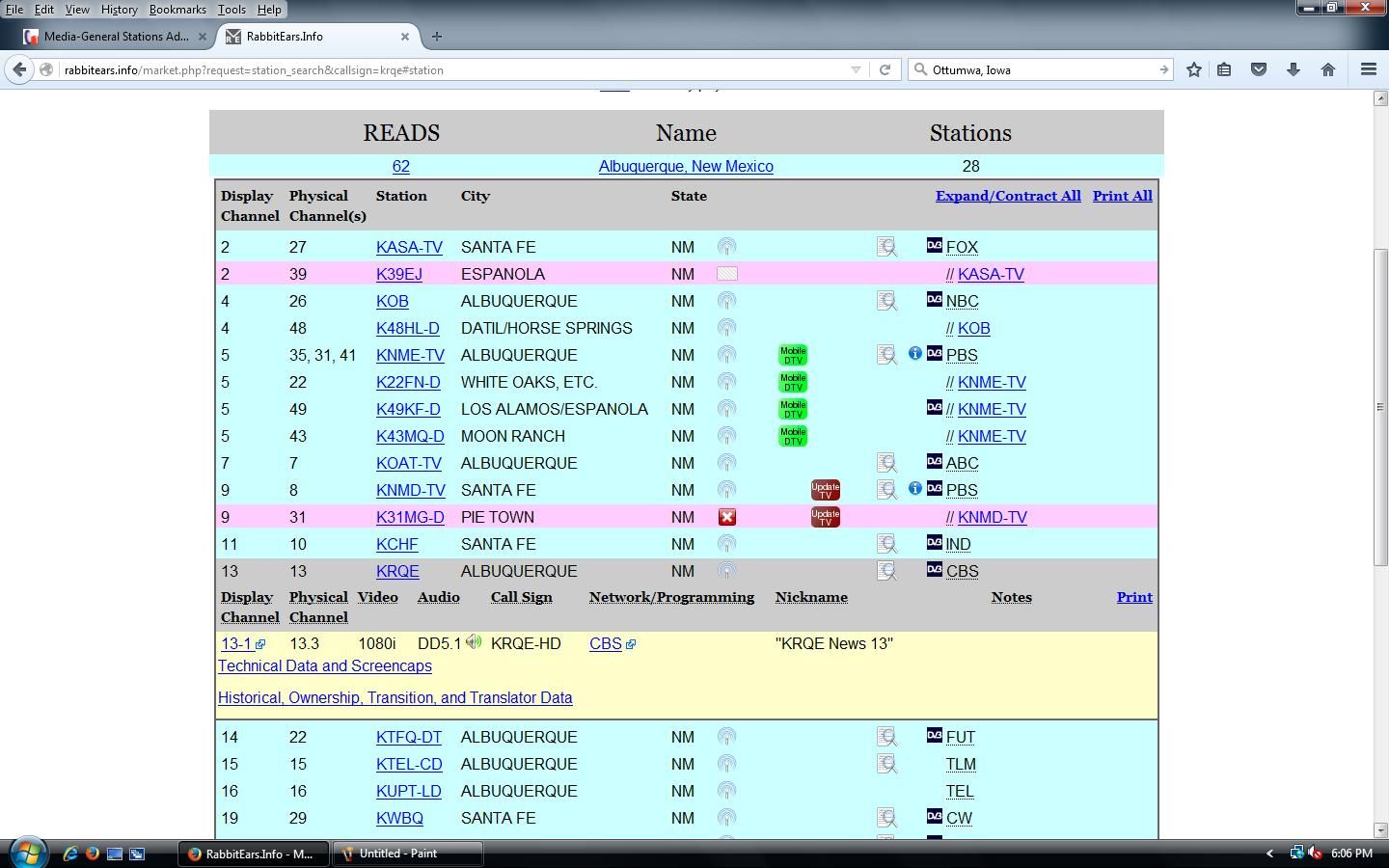Click the blue info icon for KNME-TV
Image resolution: width=1389 pixels, height=868 pixels.
pos(914,353)
